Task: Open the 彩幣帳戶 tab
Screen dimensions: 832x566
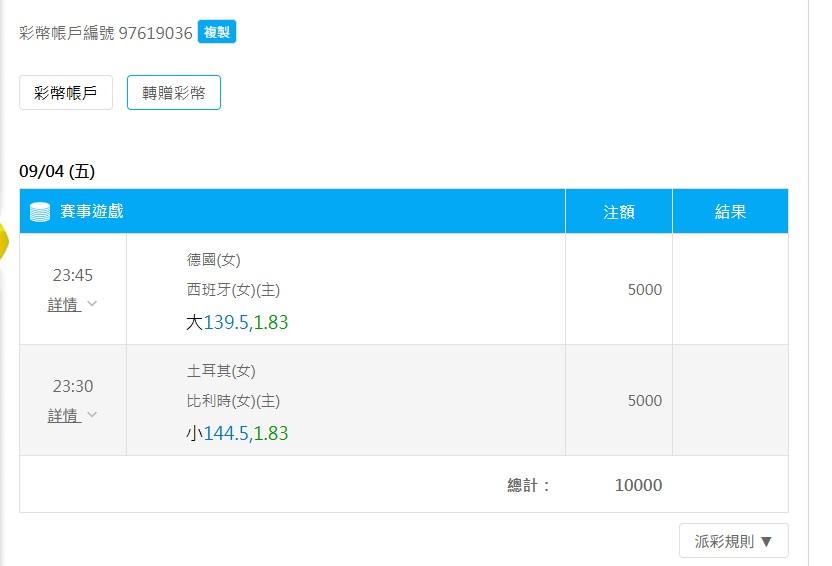Action: coord(66,93)
